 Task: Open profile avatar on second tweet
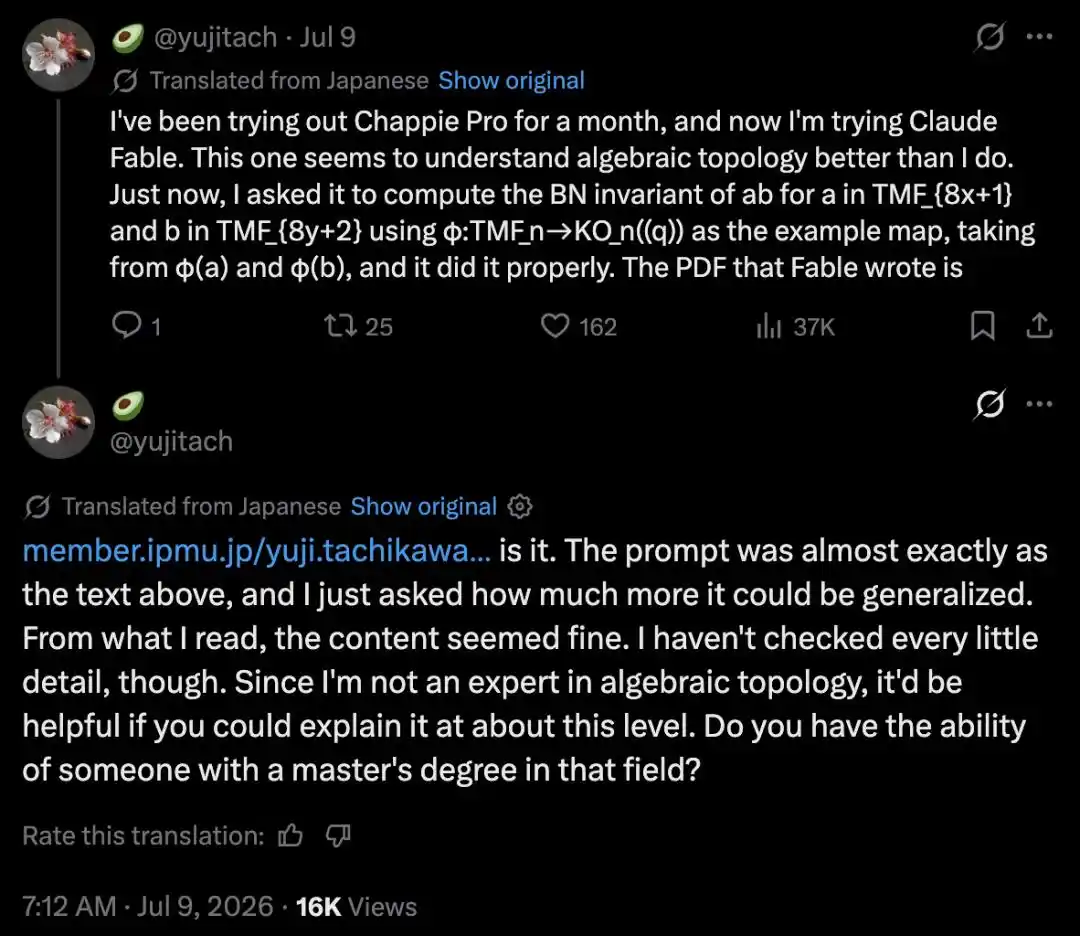pyautogui.click(x=59, y=422)
